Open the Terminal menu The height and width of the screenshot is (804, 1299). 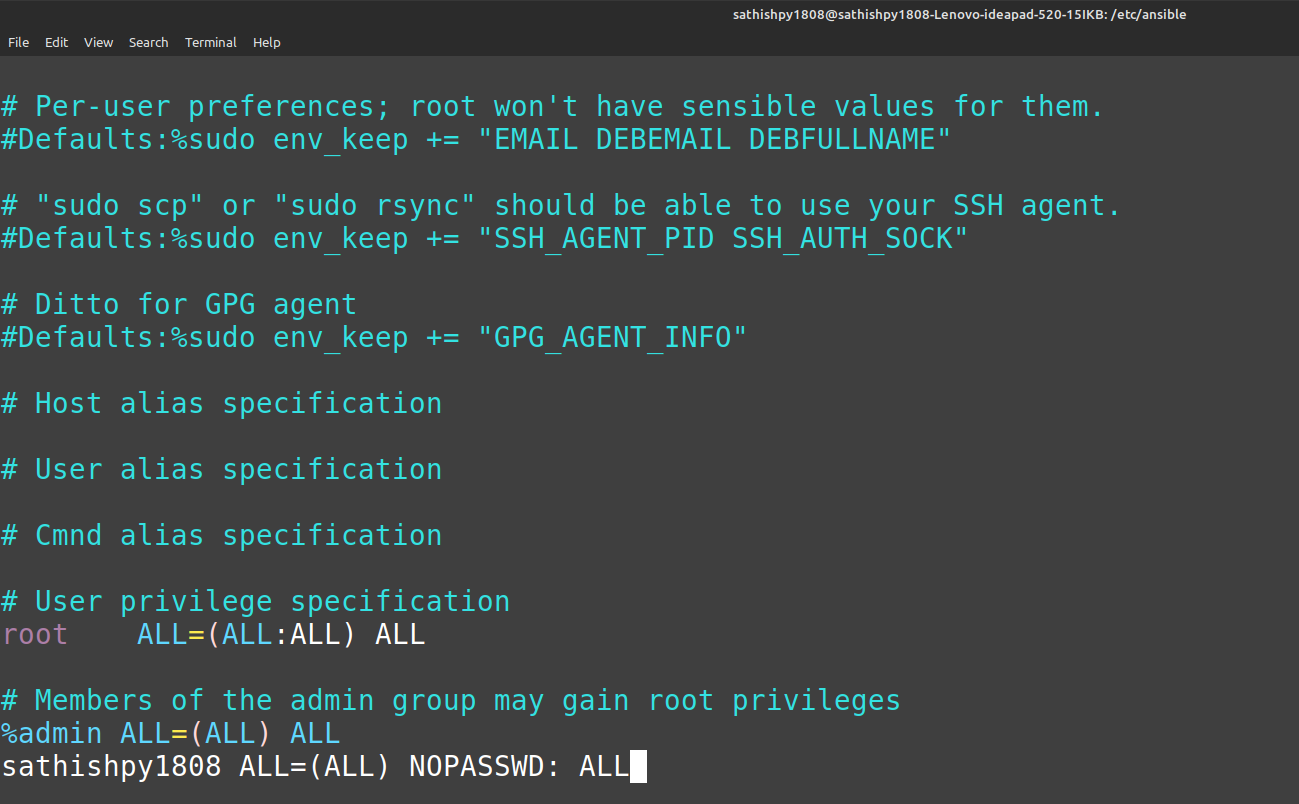point(210,42)
